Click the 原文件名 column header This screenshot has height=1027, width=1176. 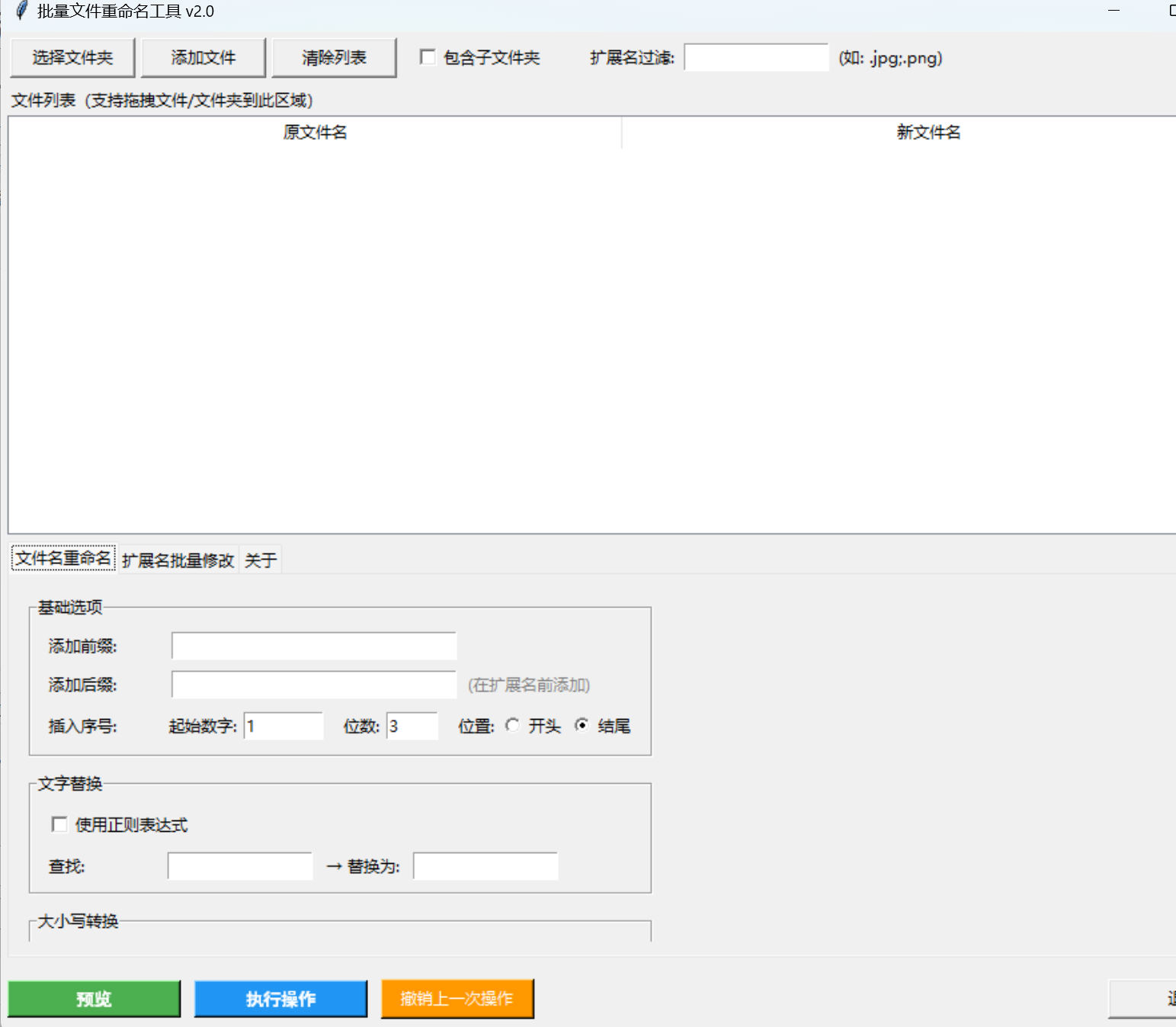click(x=315, y=133)
